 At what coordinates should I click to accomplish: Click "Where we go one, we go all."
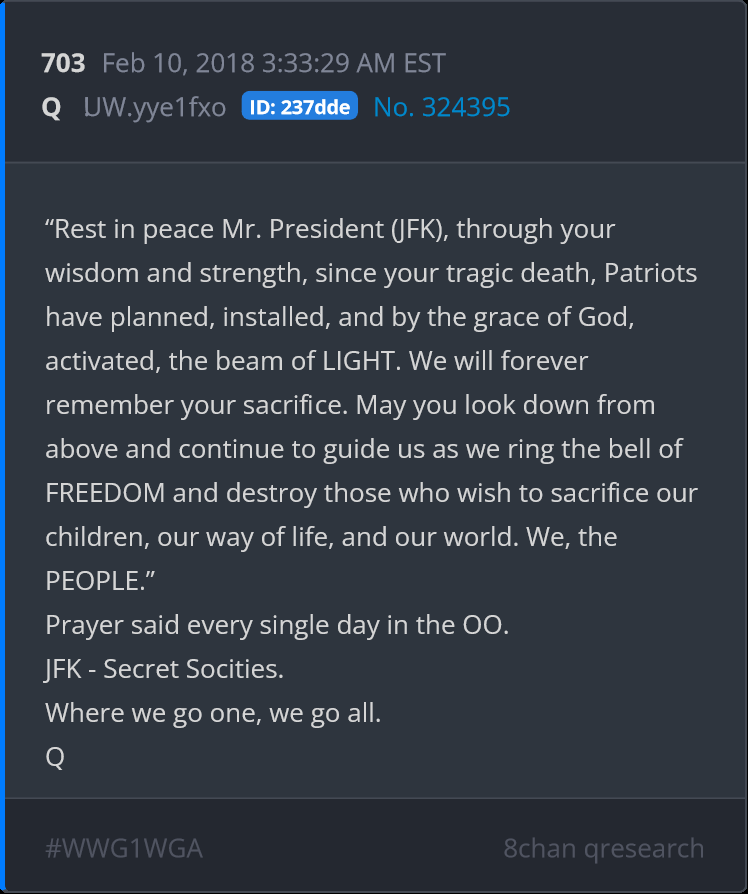213,714
